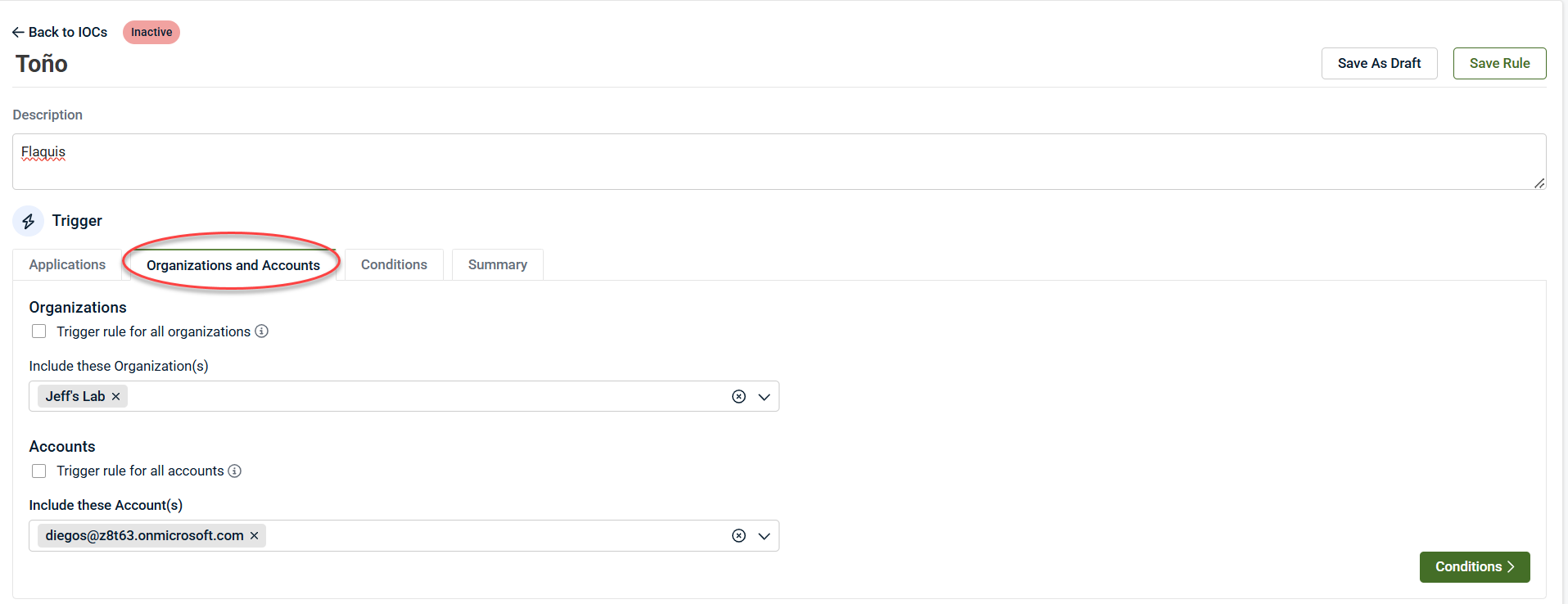Click the lightning bolt Trigger icon
The image size is (1568, 604).
coord(28,221)
